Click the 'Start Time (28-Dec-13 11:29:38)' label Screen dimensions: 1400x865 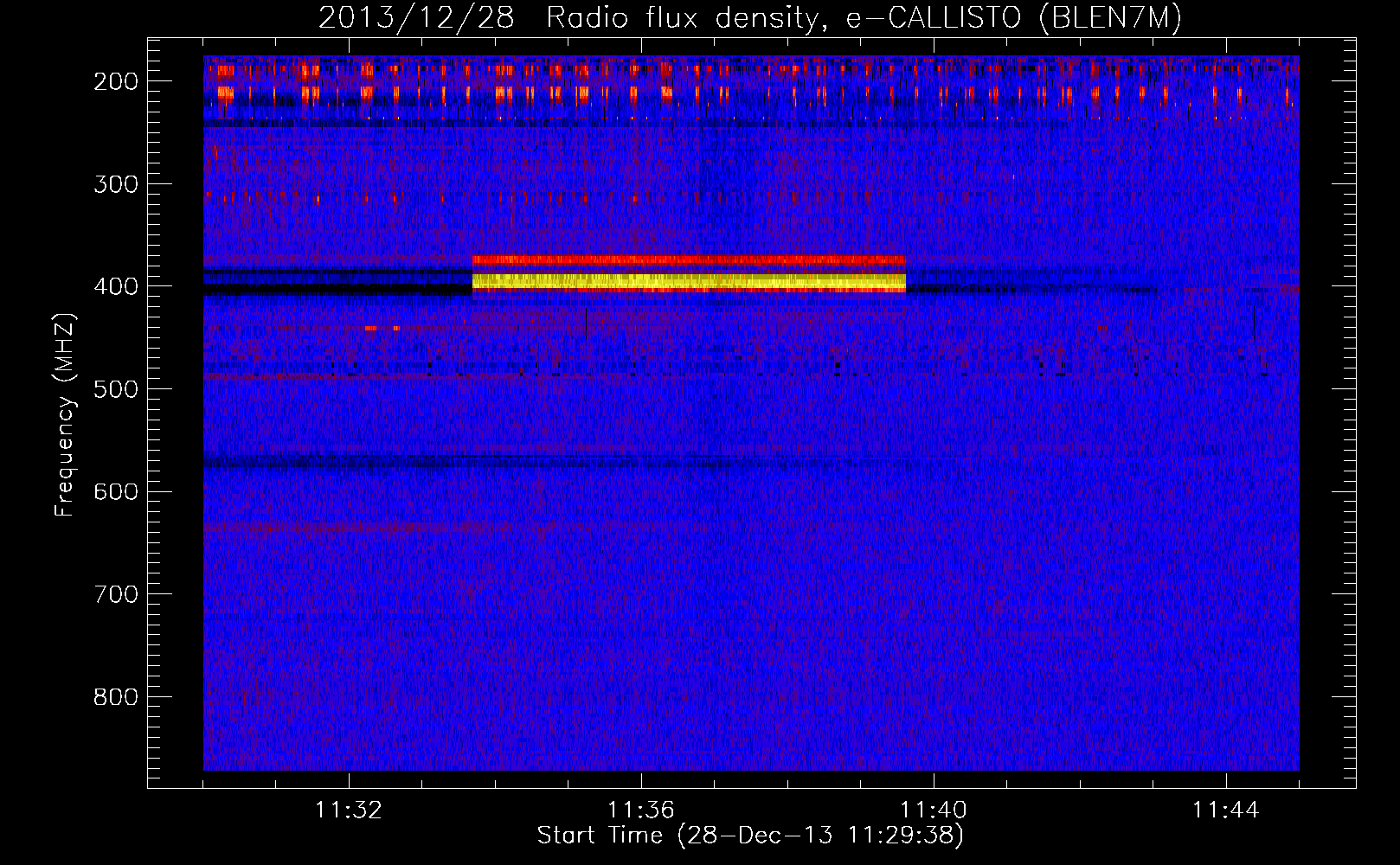tap(750, 835)
